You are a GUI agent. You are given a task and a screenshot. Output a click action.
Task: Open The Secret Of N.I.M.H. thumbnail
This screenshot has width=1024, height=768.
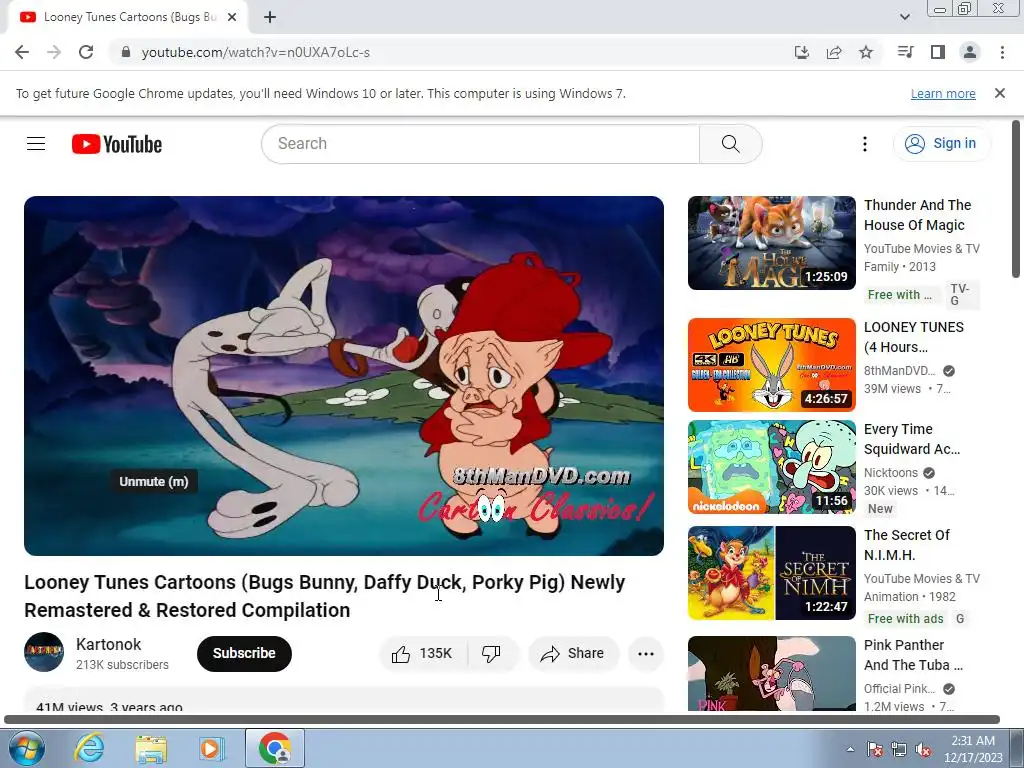pos(771,573)
